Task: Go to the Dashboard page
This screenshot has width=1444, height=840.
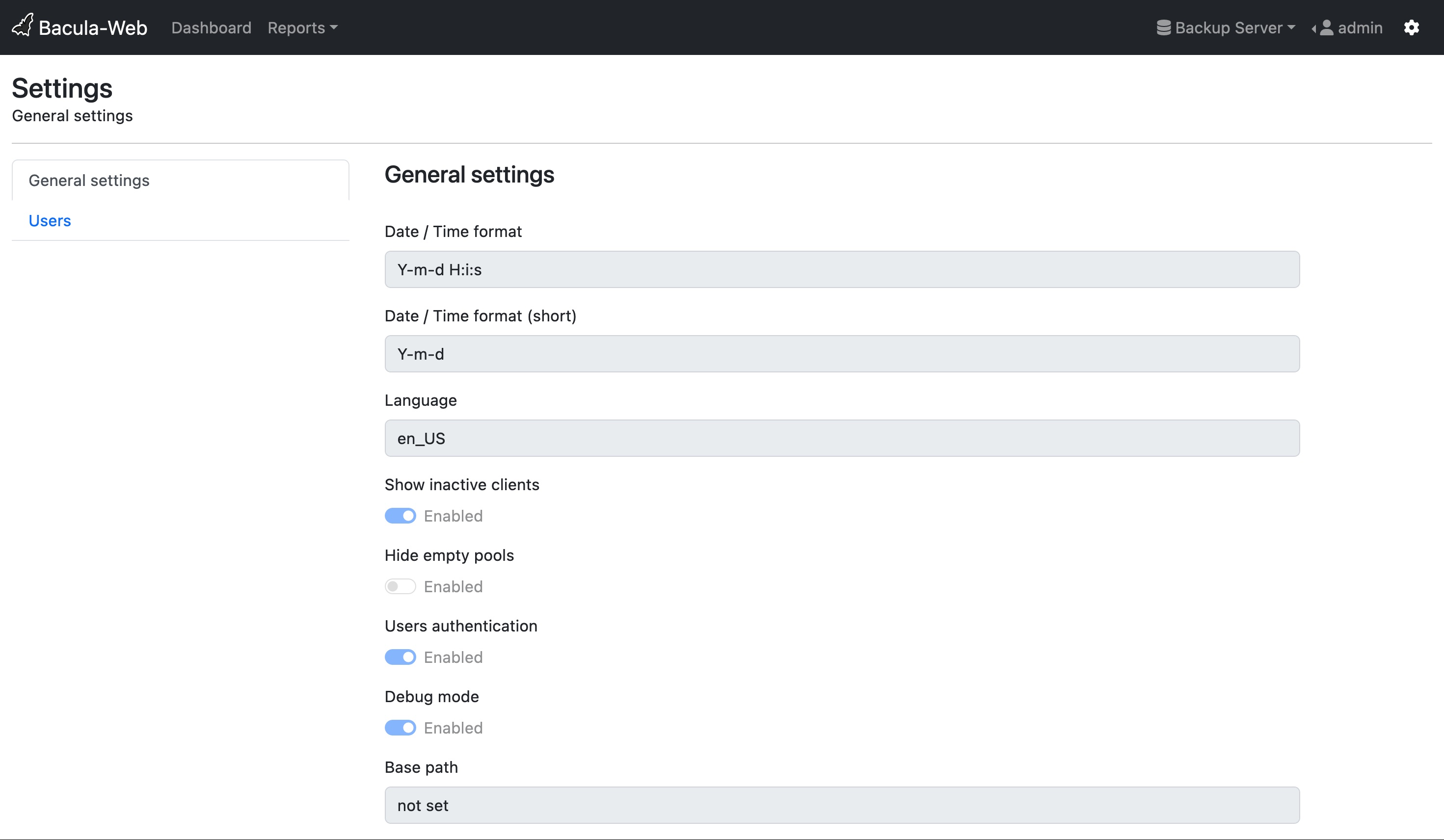Action: point(212,27)
